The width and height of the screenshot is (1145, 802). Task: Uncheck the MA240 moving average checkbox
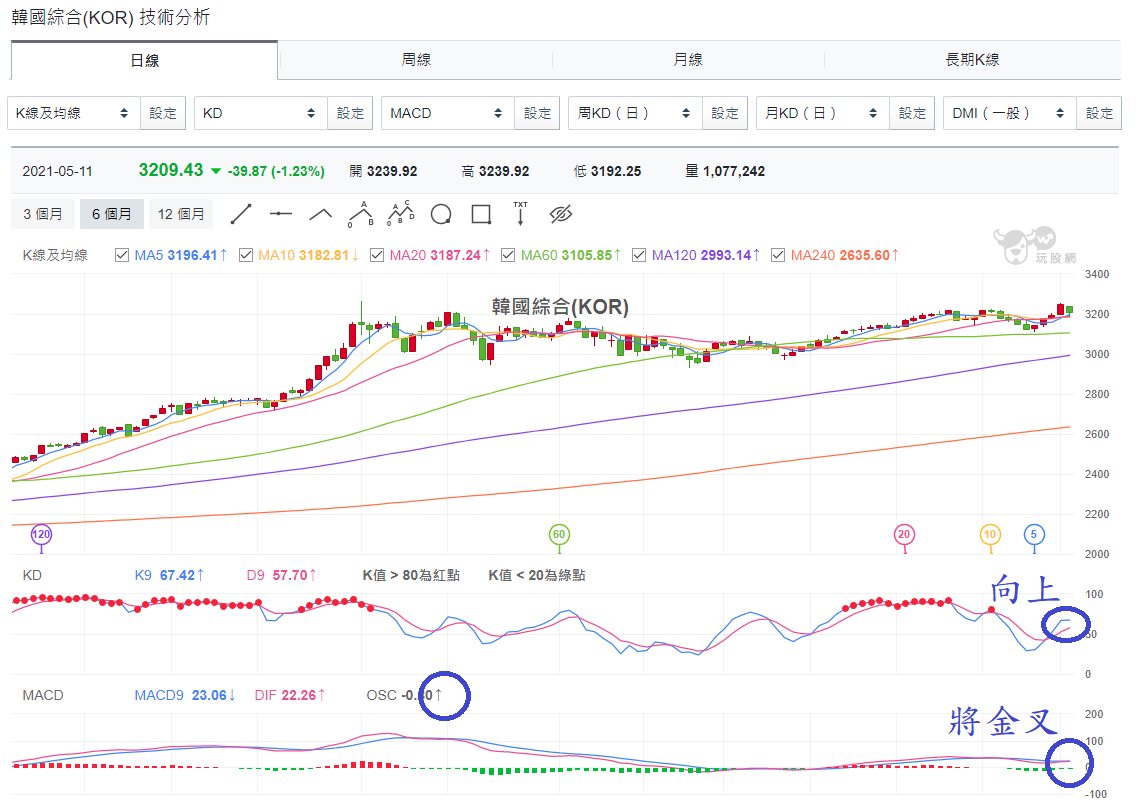pyautogui.click(x=778, y=255)
